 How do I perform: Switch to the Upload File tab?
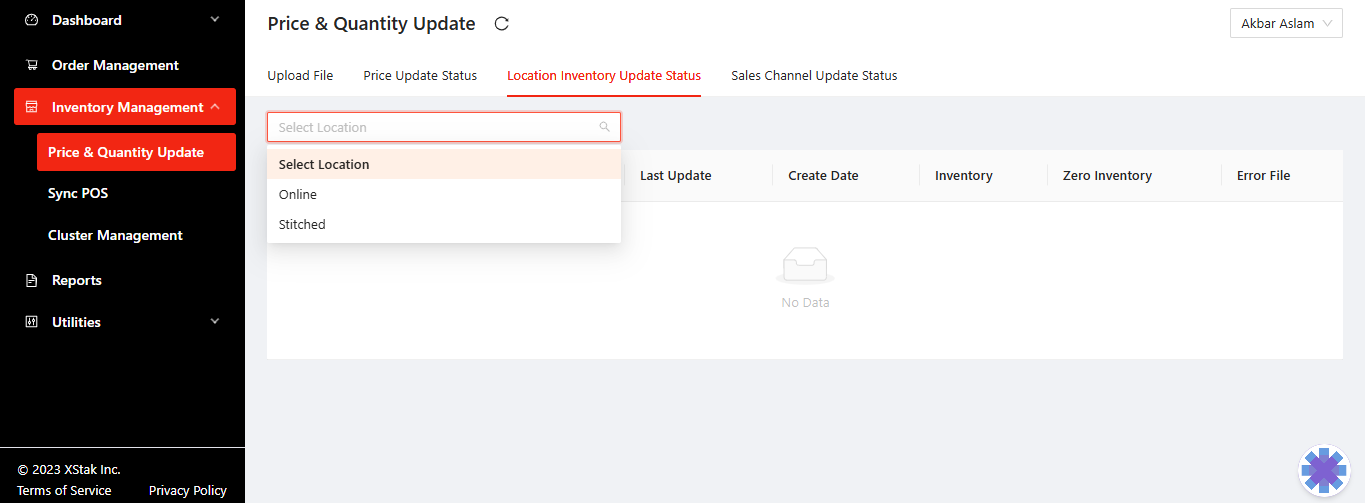pos(300,75)
